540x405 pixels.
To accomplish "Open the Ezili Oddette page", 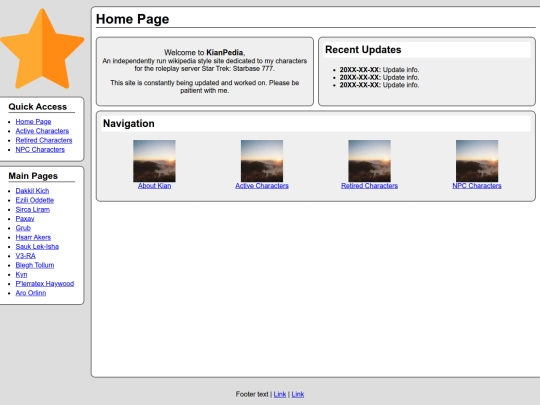I will pos(35,200).
